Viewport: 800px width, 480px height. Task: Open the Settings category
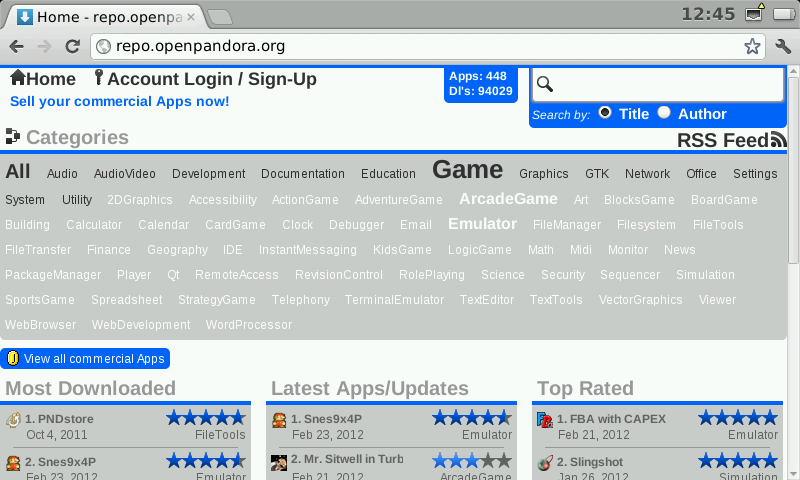(755, 174)
